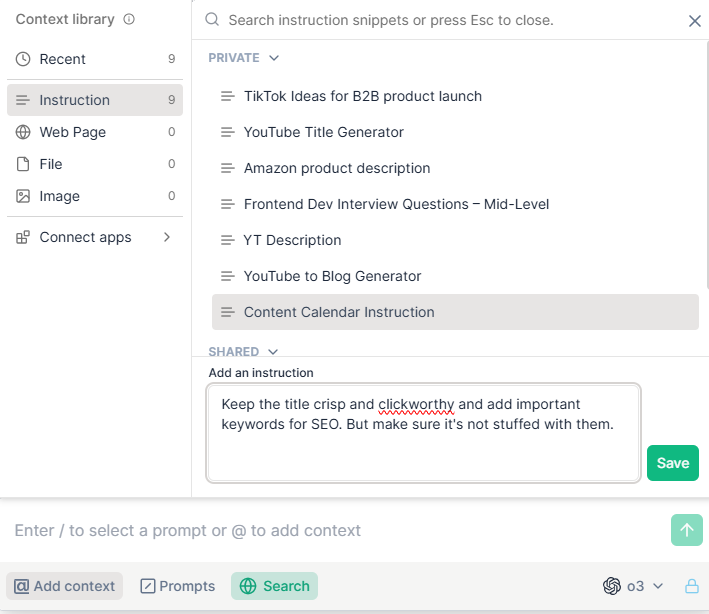Click the clock icon next to Recent
This screenshot has width=709, height=614.
[23, 59]
